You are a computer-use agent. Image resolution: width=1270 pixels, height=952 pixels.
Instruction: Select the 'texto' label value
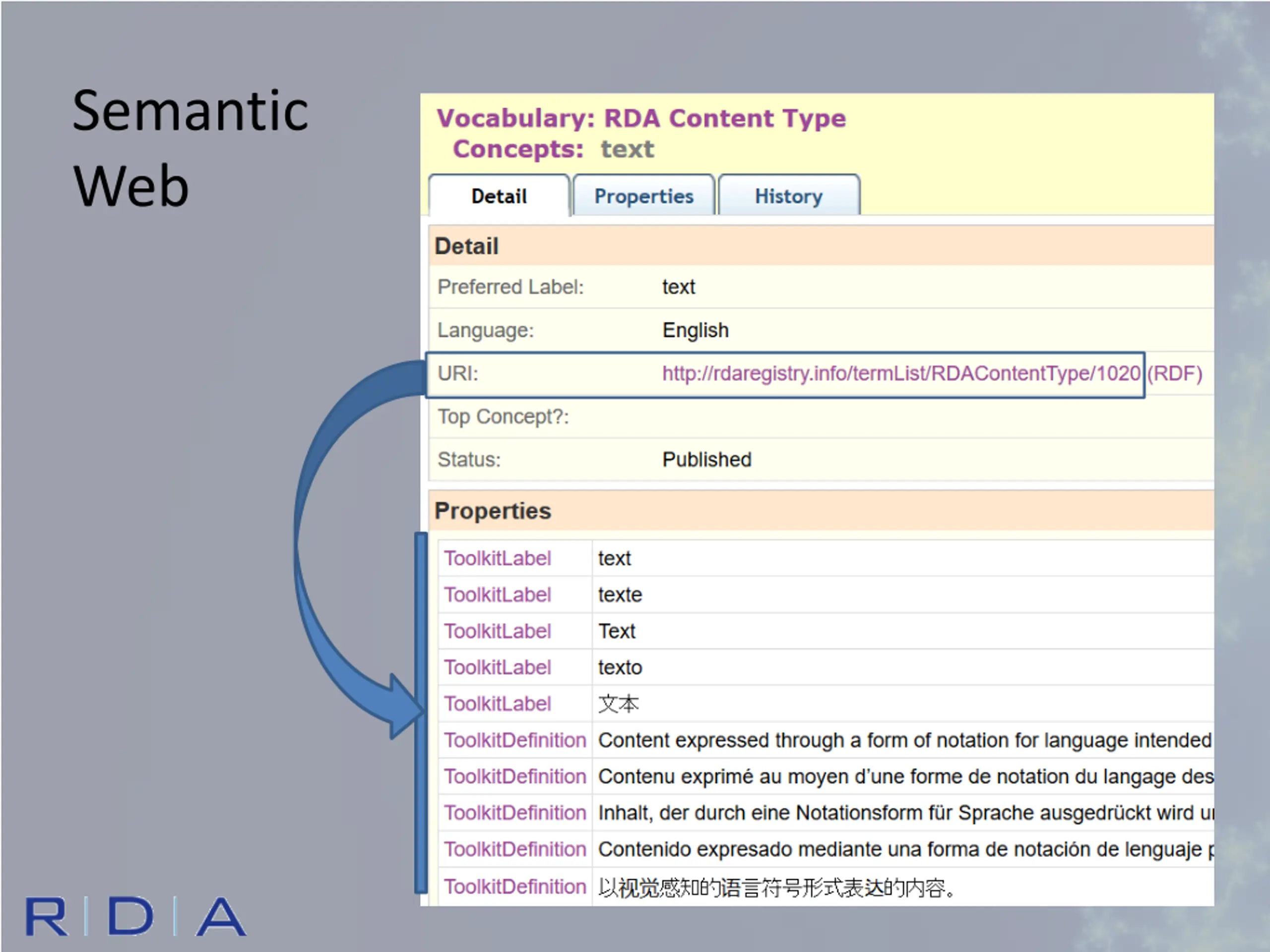620,667
